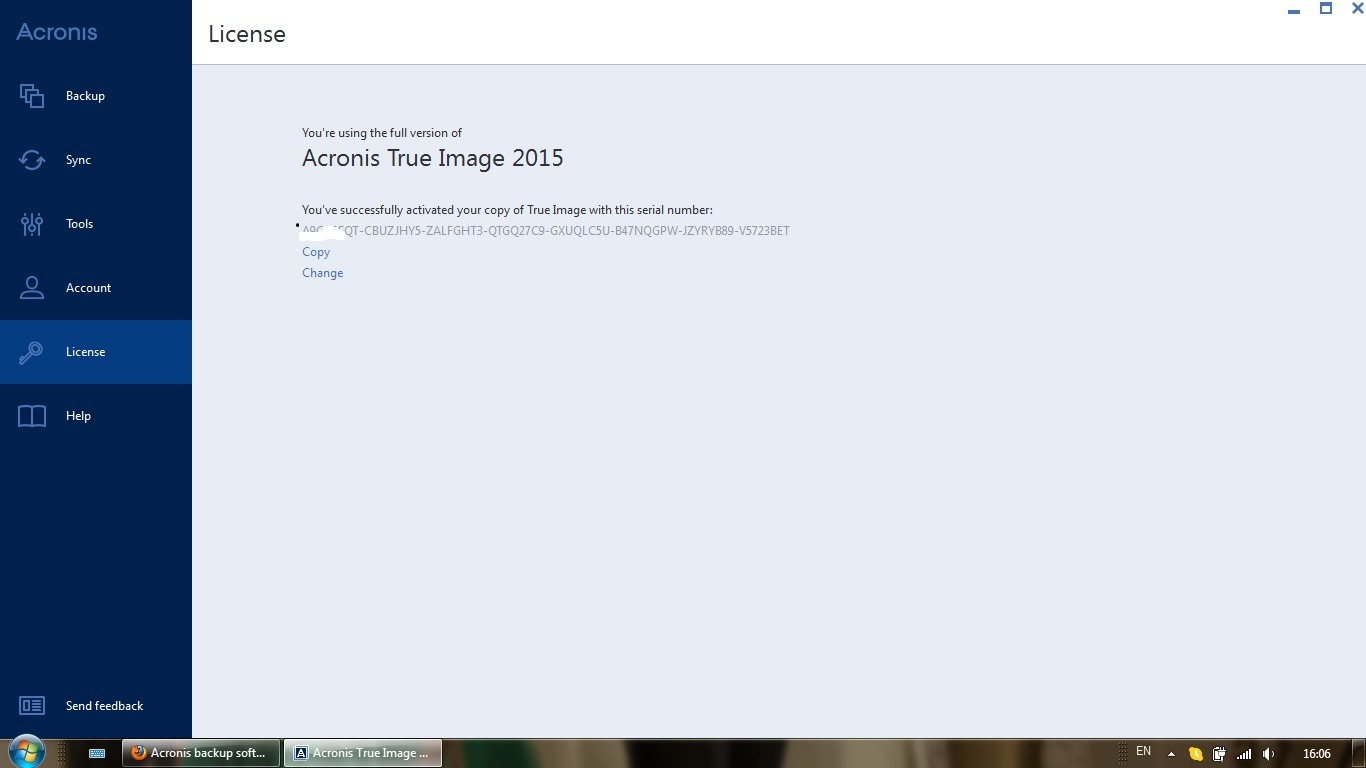The width and height of the screenshot is (1366, 768).
Task: Open the Account person icon
Action: pyautogui.click(x=32, y=288)
